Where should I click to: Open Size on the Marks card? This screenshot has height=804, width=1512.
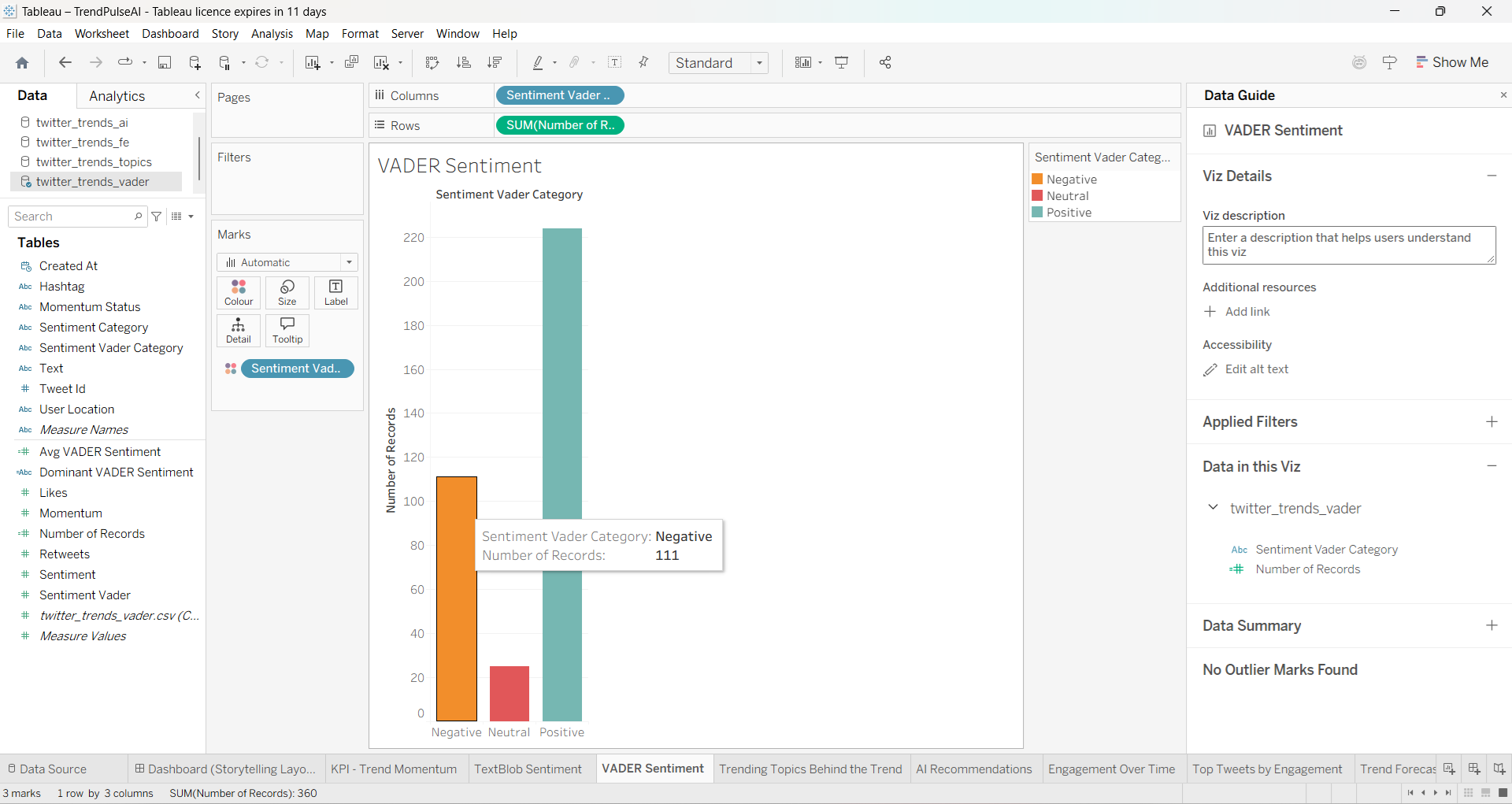tap(287, 293)
